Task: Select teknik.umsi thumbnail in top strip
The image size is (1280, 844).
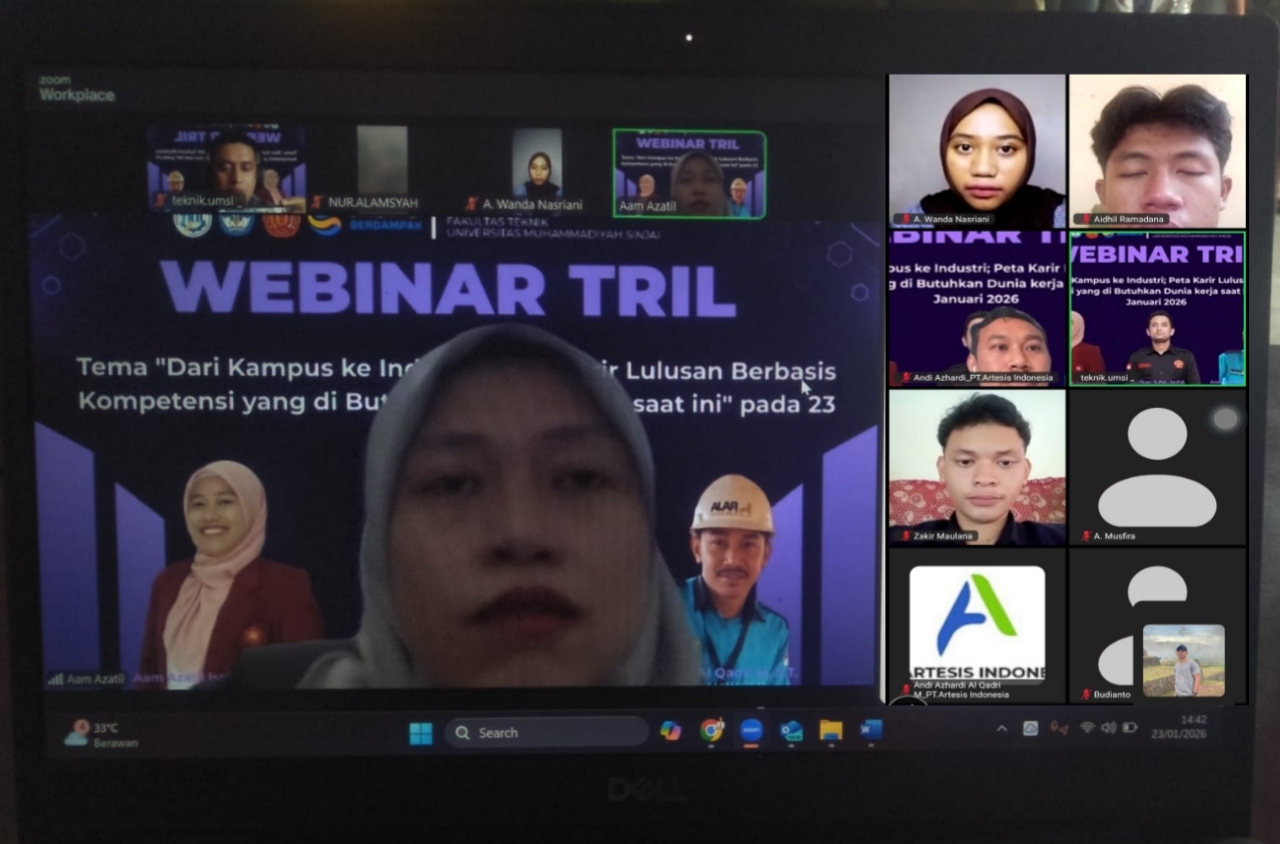Action: point(227,167)
